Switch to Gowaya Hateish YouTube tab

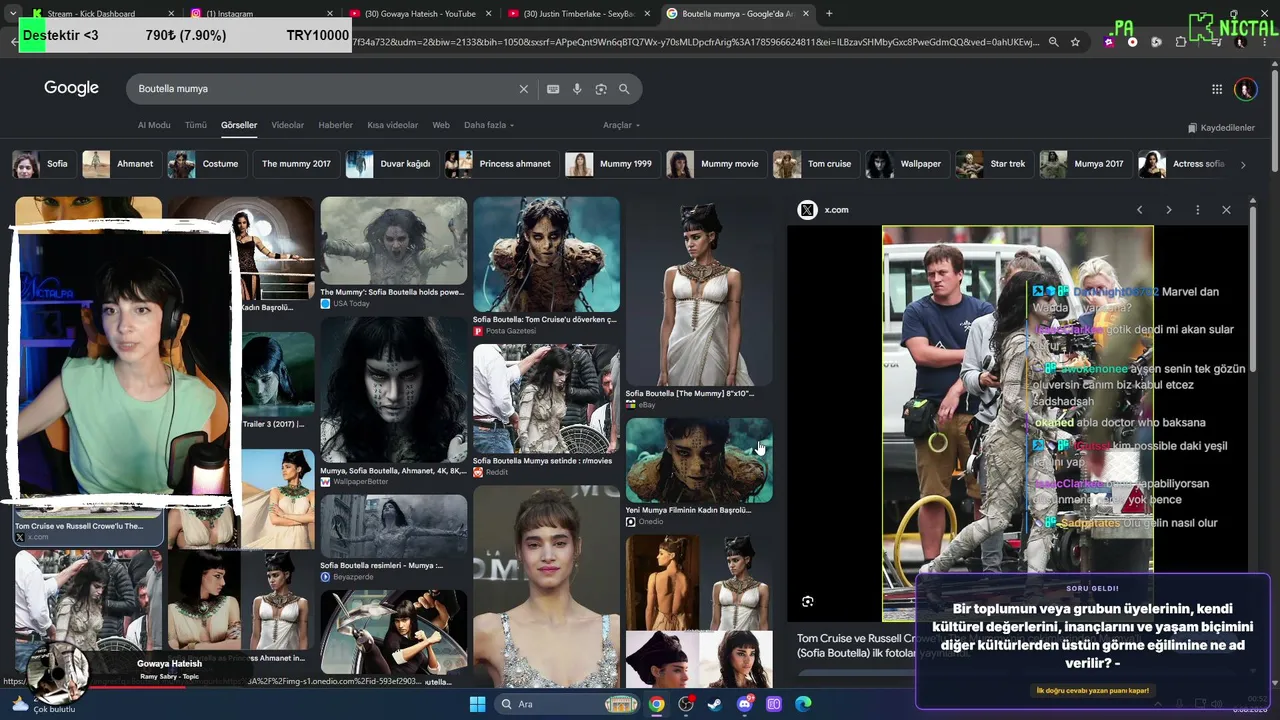coord(418,13)
